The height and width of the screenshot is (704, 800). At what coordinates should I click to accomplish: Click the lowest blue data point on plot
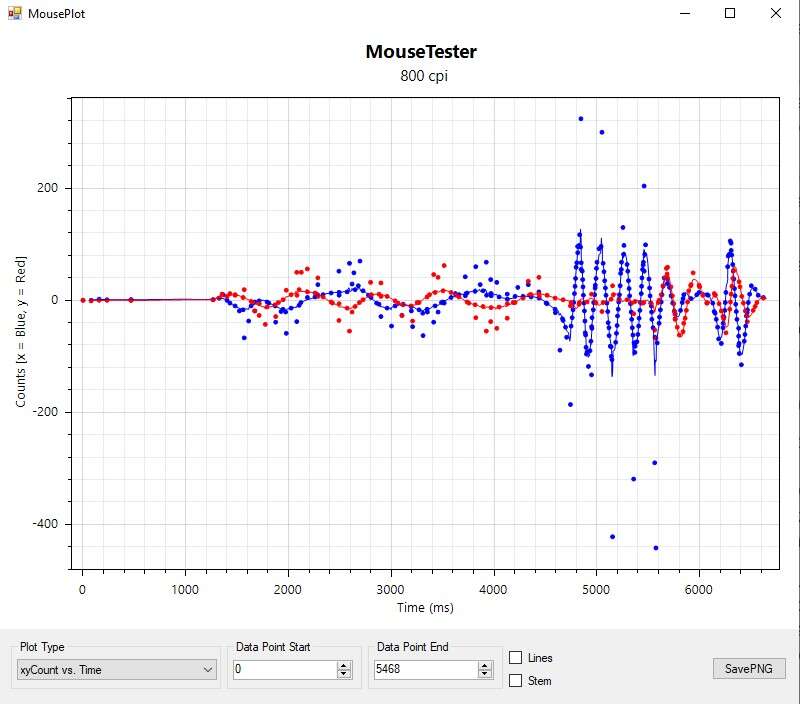coord(656,548)
